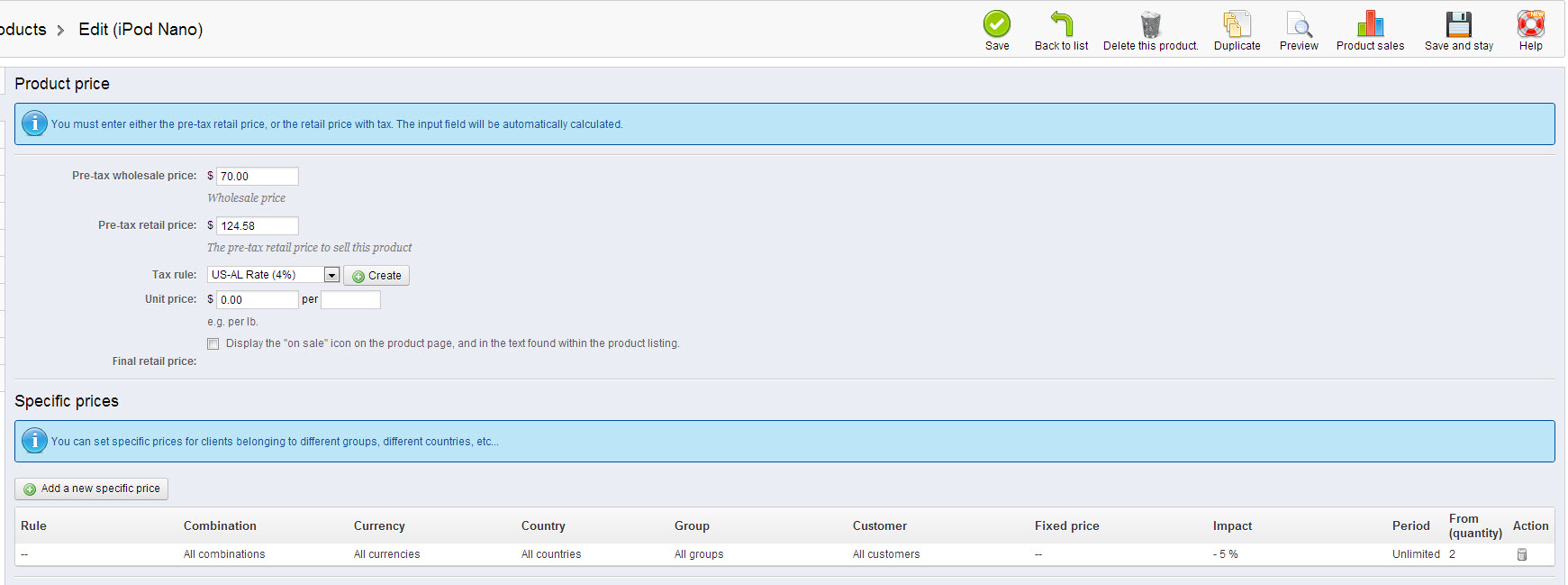
Task: Click the Group column header
Action: pos(692,526)
